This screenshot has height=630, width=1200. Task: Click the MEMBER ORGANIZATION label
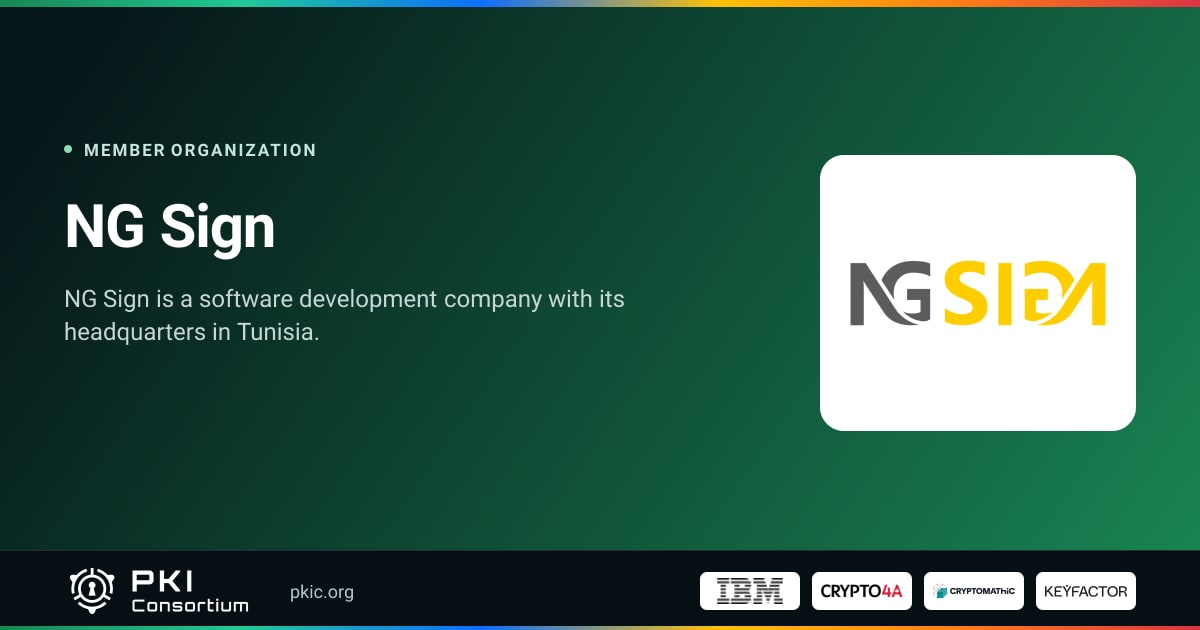click(x=200, y=150)
